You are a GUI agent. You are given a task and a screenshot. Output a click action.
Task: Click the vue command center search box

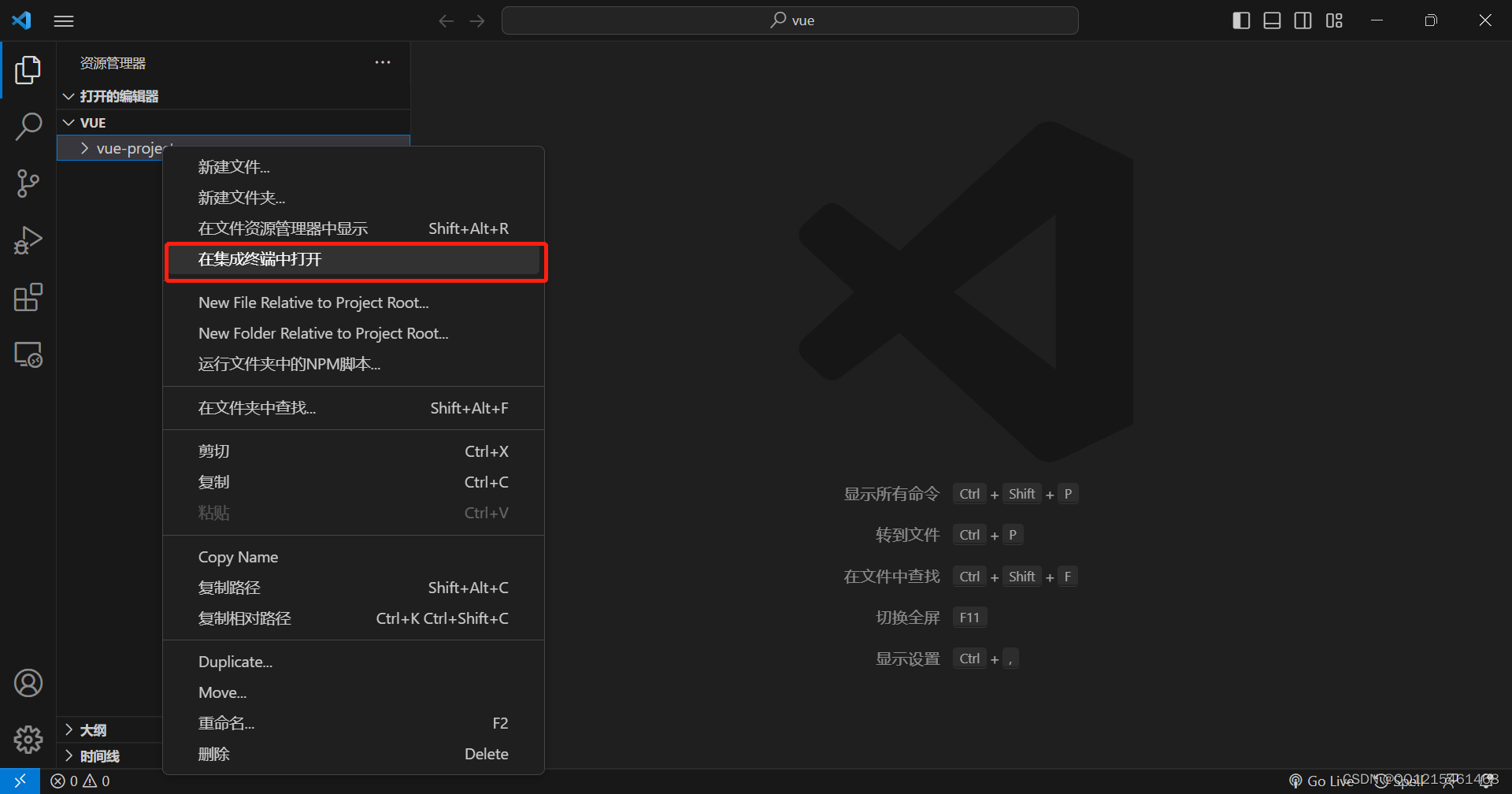point(790,20)
